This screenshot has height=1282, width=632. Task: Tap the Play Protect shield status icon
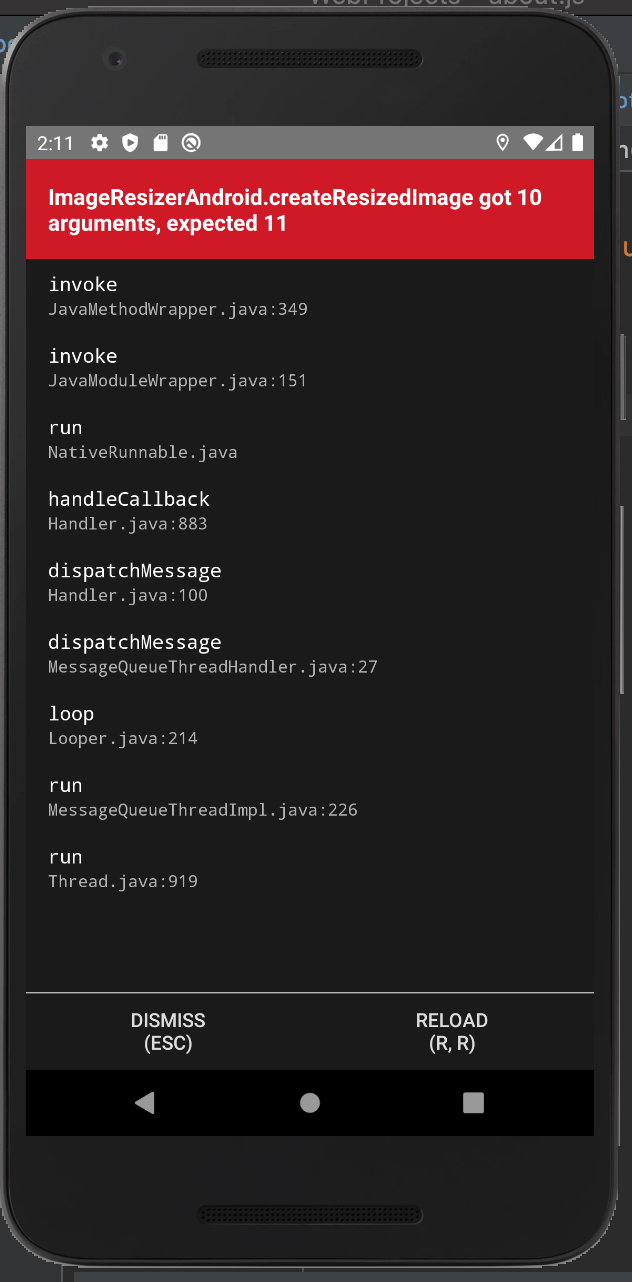[x=130, y=143]
